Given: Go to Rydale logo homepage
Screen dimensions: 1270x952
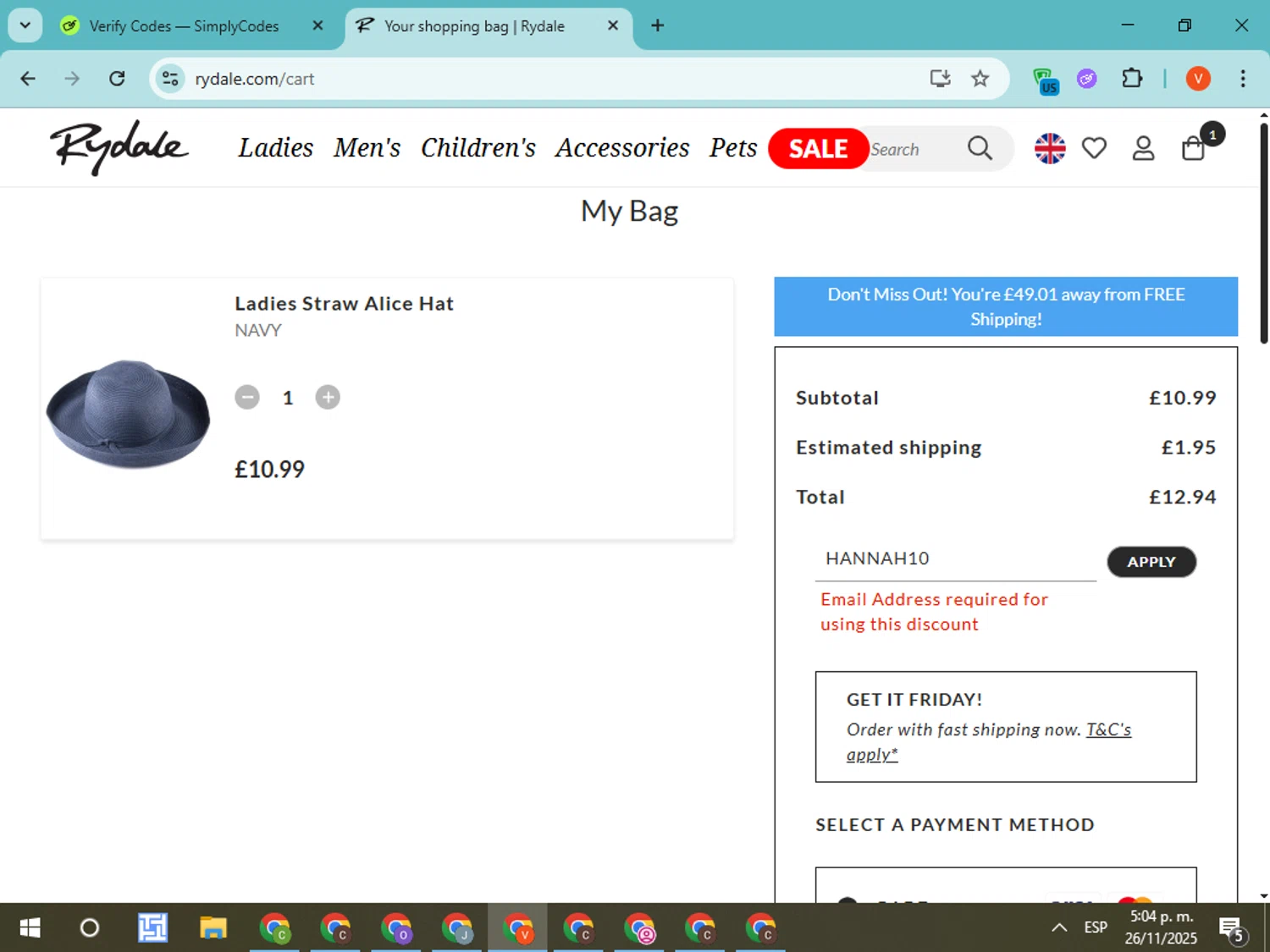Looking at the screenshot, I should pyautogui.click(x=119, y=147).
